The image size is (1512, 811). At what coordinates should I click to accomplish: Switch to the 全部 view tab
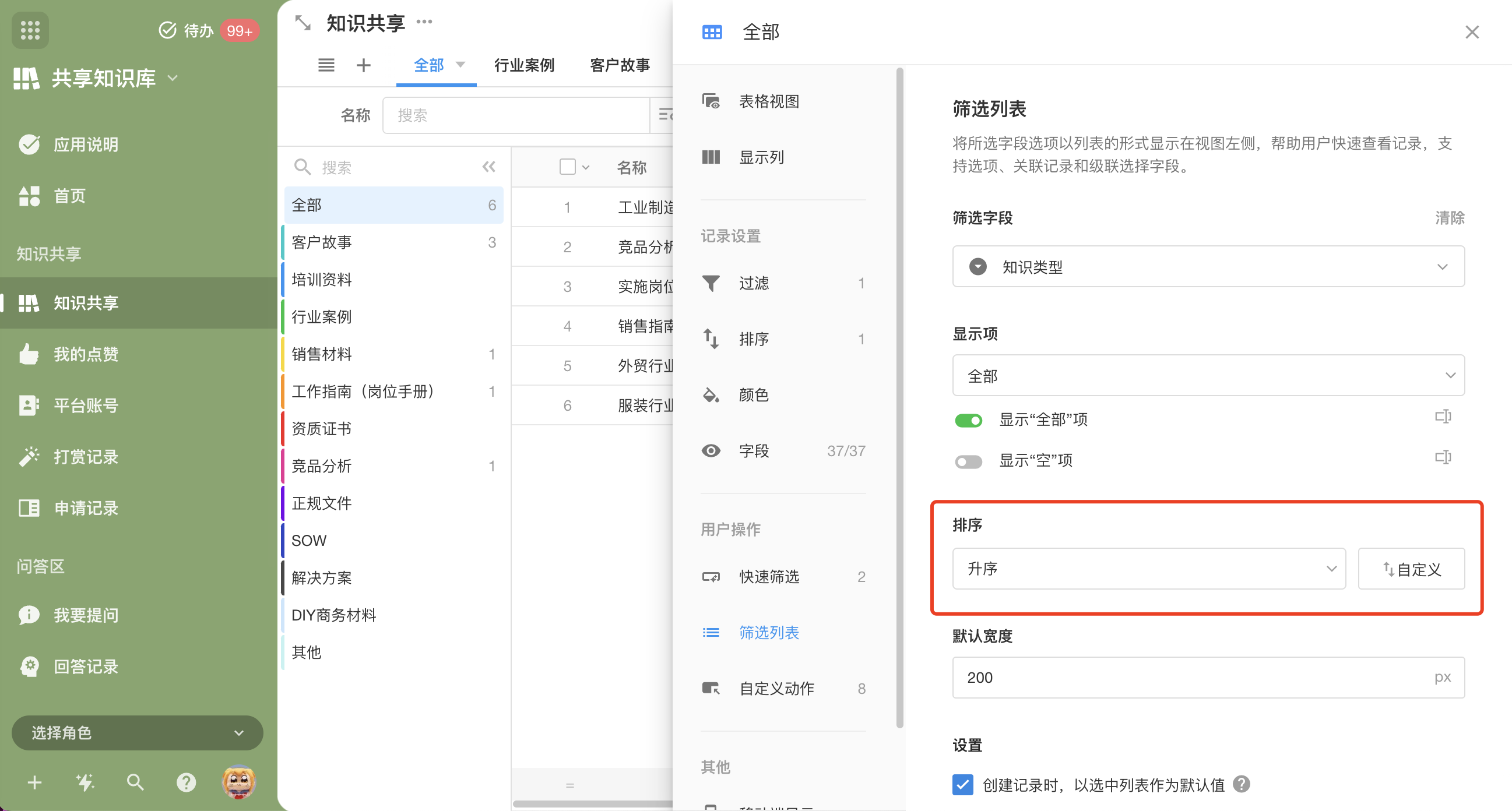point(428,65)
